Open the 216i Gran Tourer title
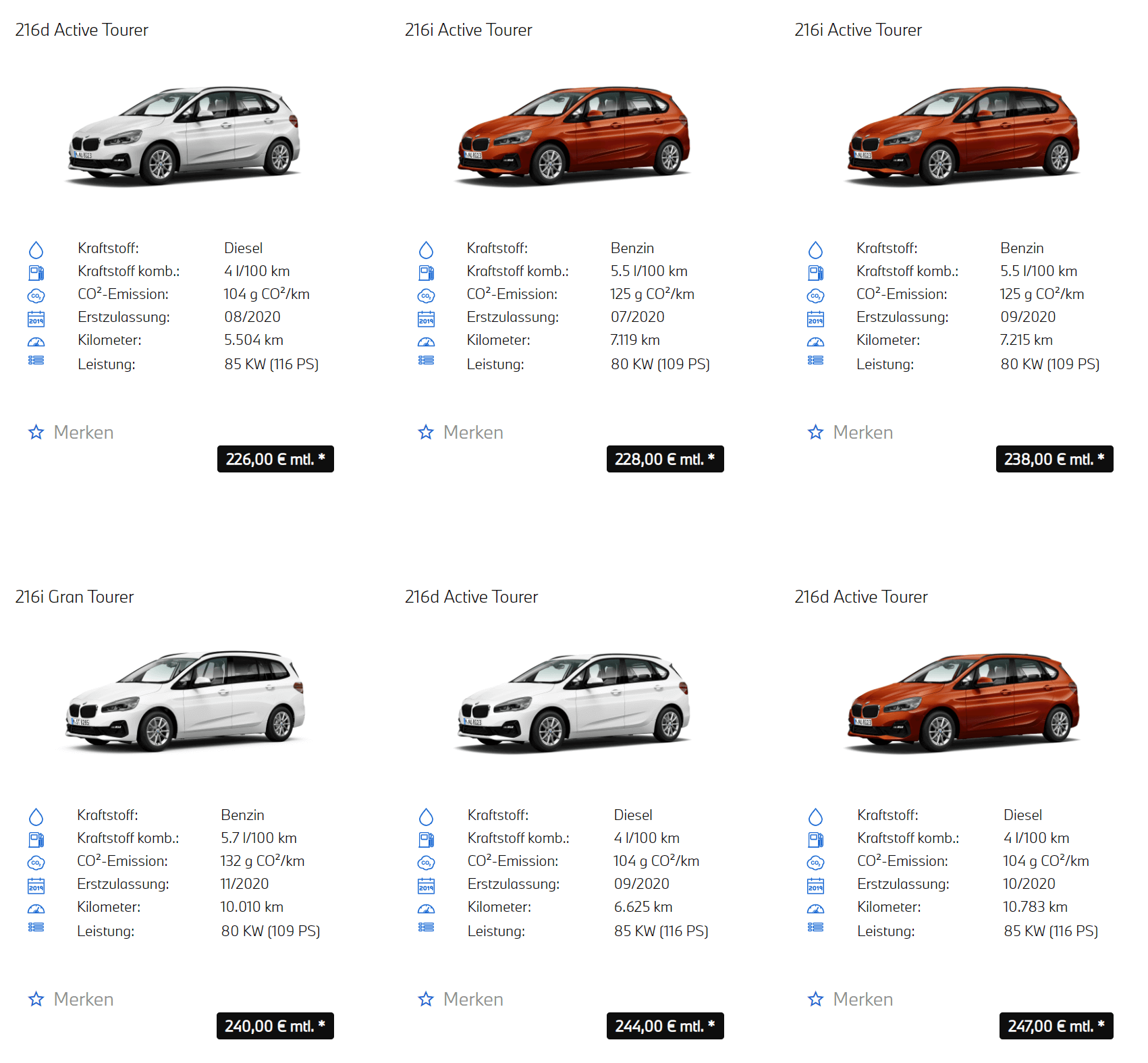Viewport: 1148px width, 1063px height. 74,597
